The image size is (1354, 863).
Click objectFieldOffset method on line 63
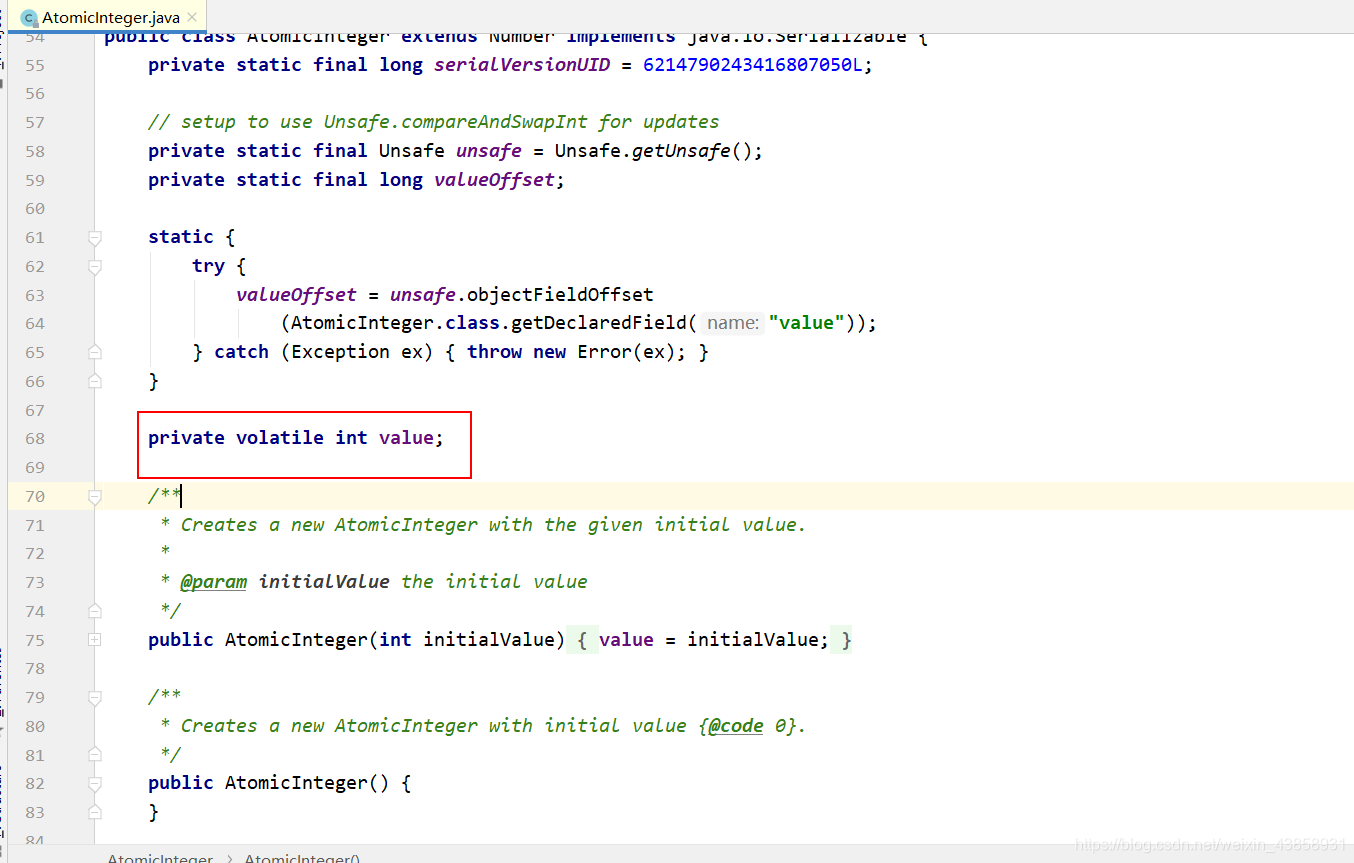click(560, 295)
